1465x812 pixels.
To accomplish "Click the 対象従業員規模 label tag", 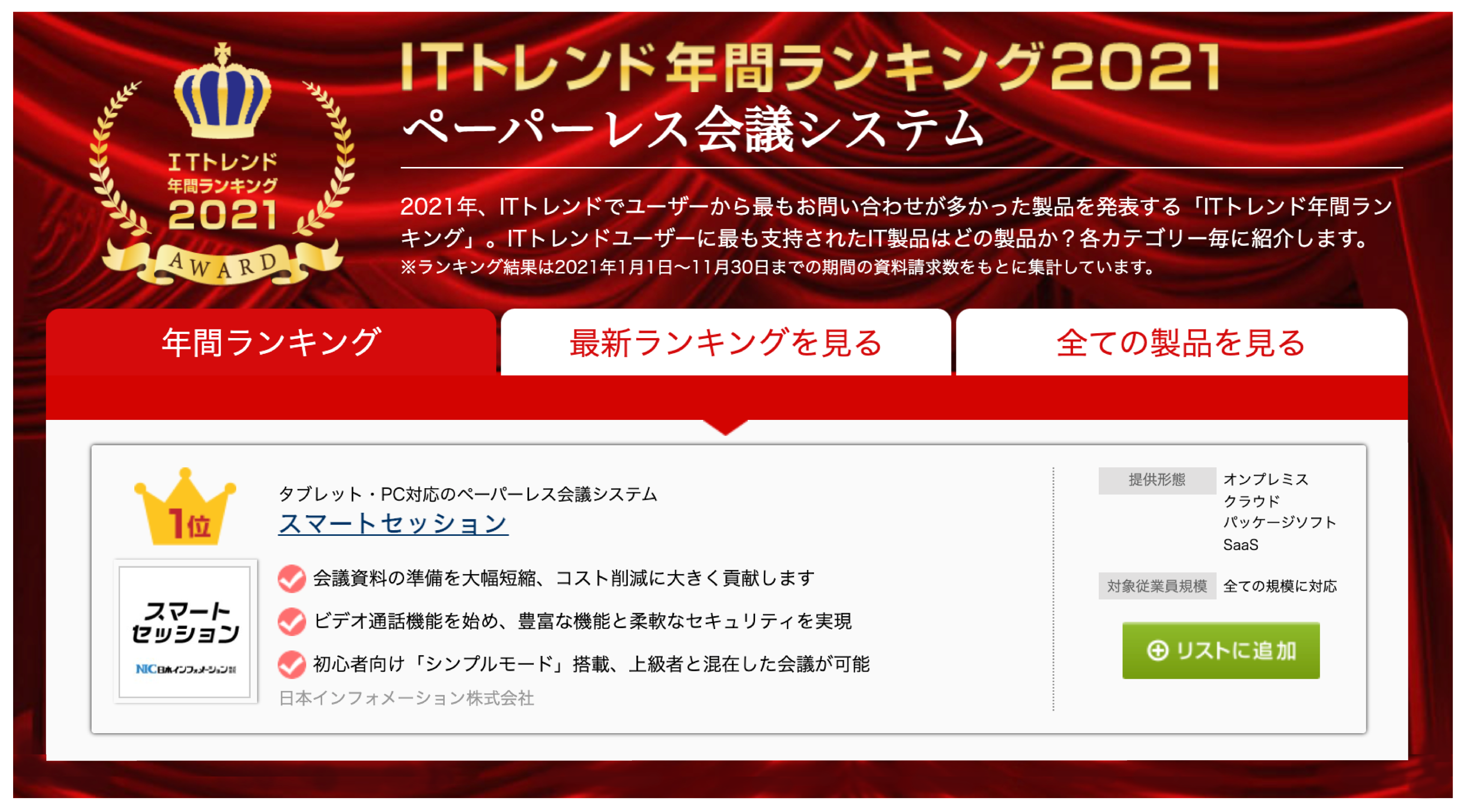I will [1157, 586].
